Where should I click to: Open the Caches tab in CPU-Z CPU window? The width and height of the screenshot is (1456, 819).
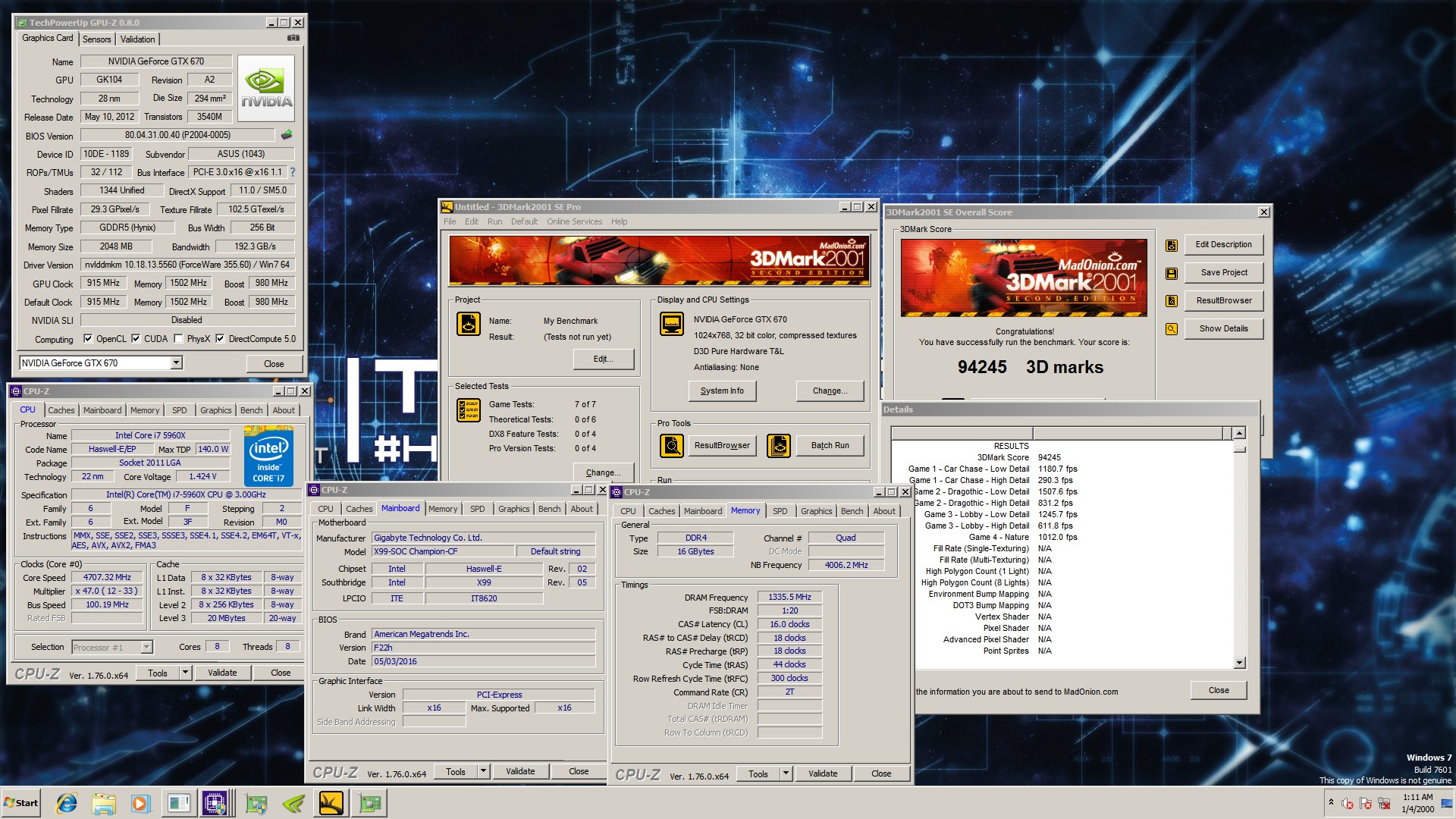coord(61,410)
